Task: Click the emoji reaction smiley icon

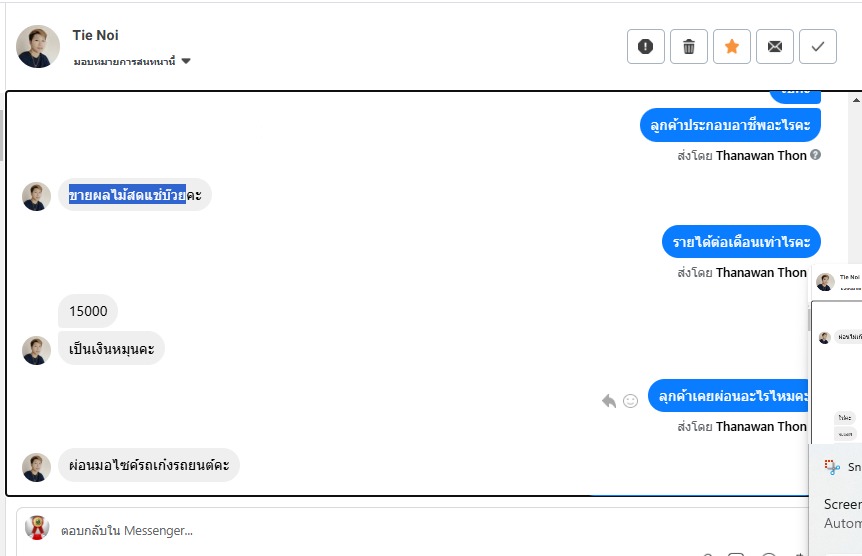Action: pyautogui.click(x=631, y=400)
